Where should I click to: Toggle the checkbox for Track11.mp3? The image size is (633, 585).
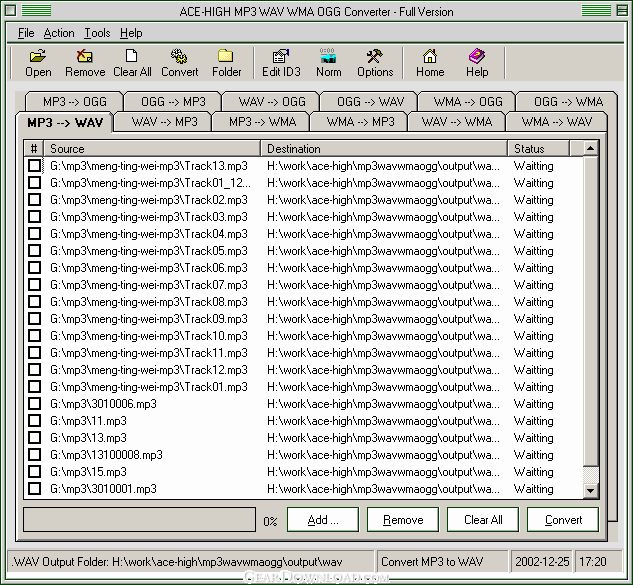[35, 352]
